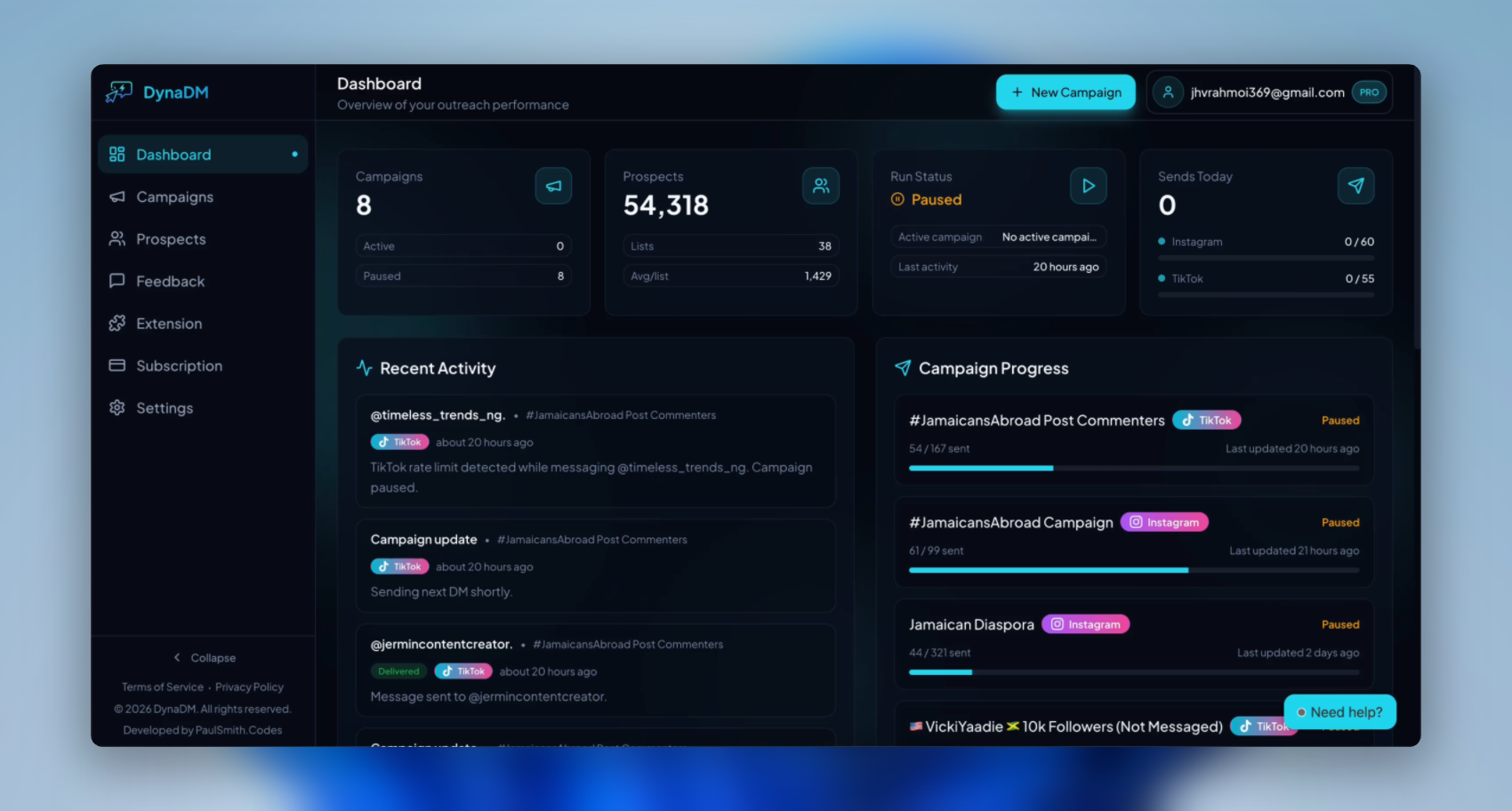1512x811 pixels.
Task: Open Subscription using its card icon
Action: pyautogui.click(x=117, y=365)
